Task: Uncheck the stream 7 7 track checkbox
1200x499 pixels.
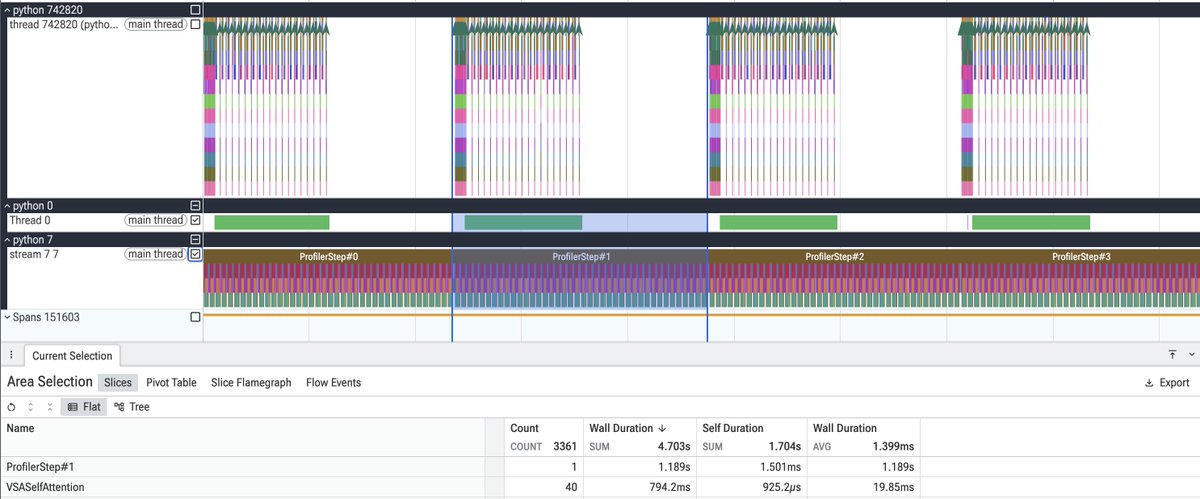Action: tap(195, 254)
